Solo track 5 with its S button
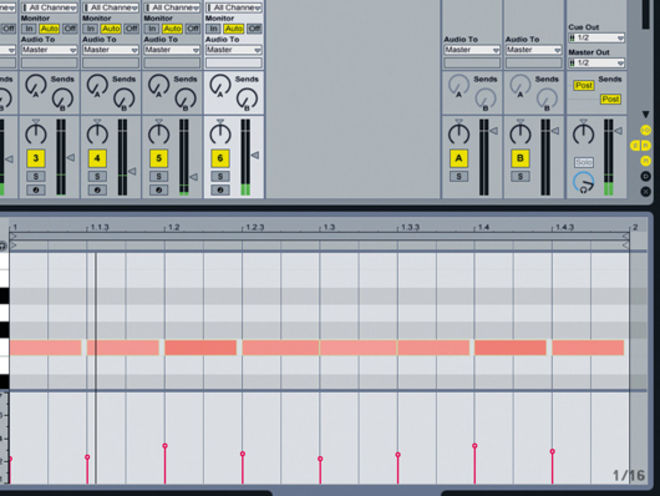This screenshot has height=496, width=660. pos(159,176)
